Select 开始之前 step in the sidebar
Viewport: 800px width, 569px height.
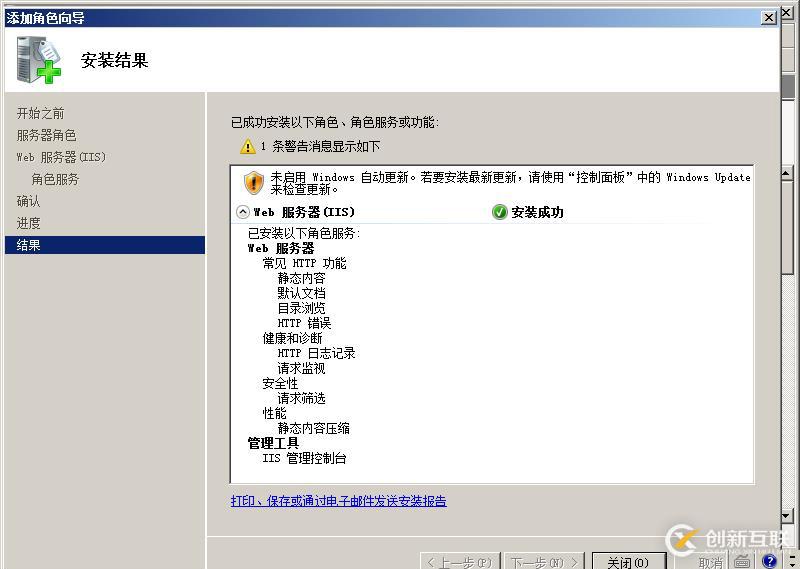pyautogui.click(x=40, y=113)
